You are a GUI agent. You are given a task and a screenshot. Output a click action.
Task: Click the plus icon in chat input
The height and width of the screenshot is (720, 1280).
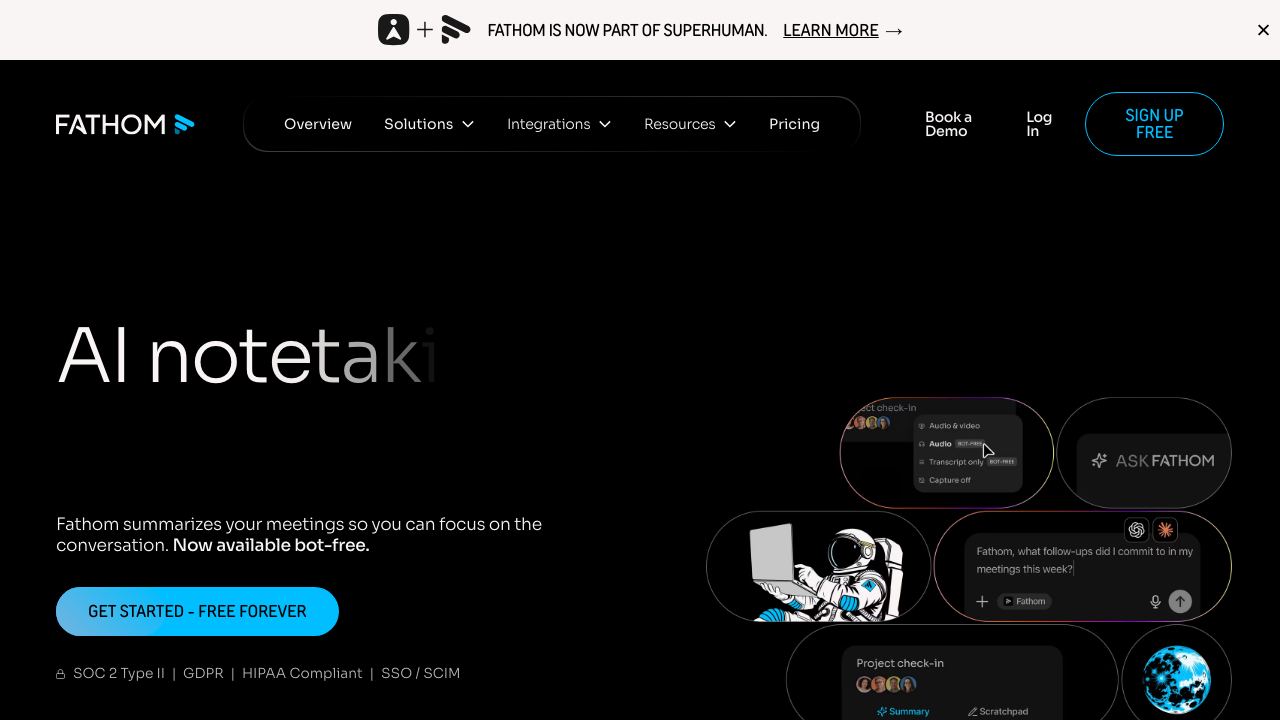pos(982,601)
